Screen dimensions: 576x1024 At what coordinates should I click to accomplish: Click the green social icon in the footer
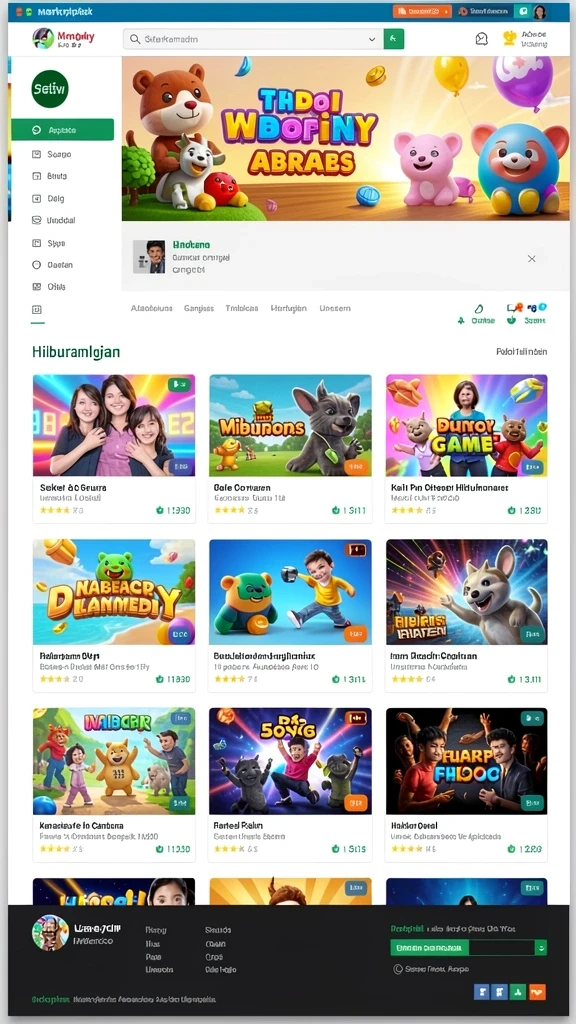tap(518, 991)
